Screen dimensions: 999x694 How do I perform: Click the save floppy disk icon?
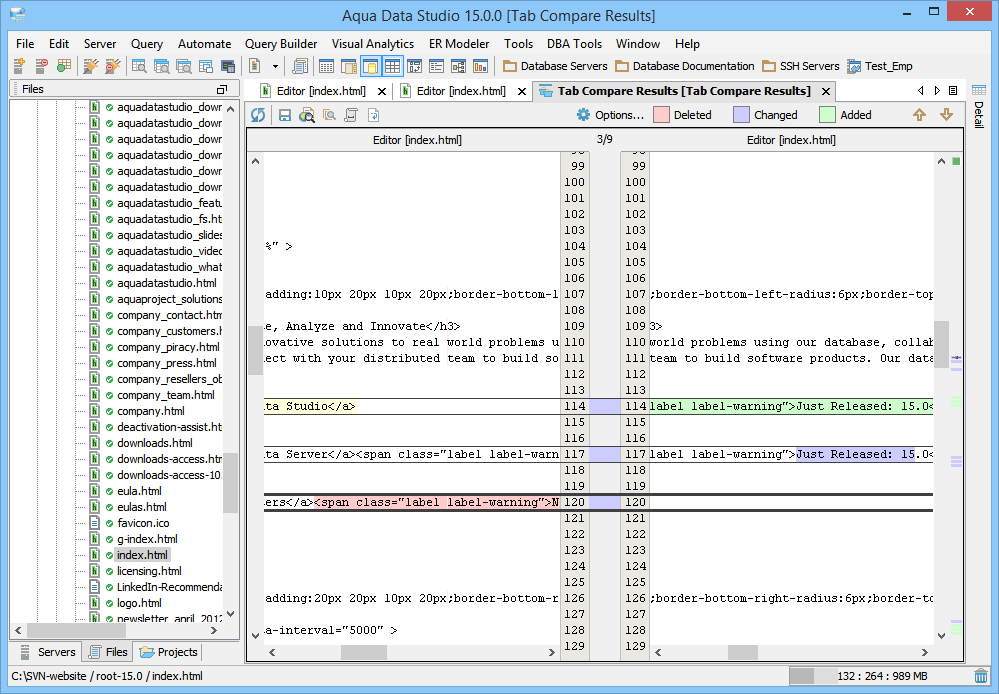click(285, 115)
